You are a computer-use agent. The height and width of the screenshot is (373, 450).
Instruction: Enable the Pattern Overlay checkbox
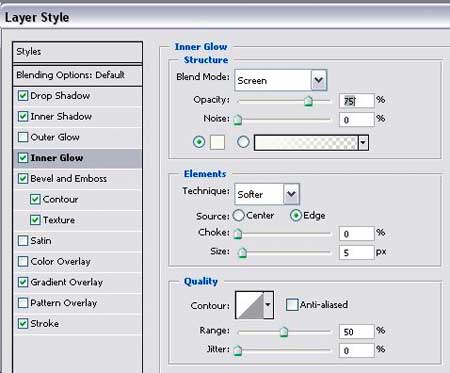click(x=23, y=303)
